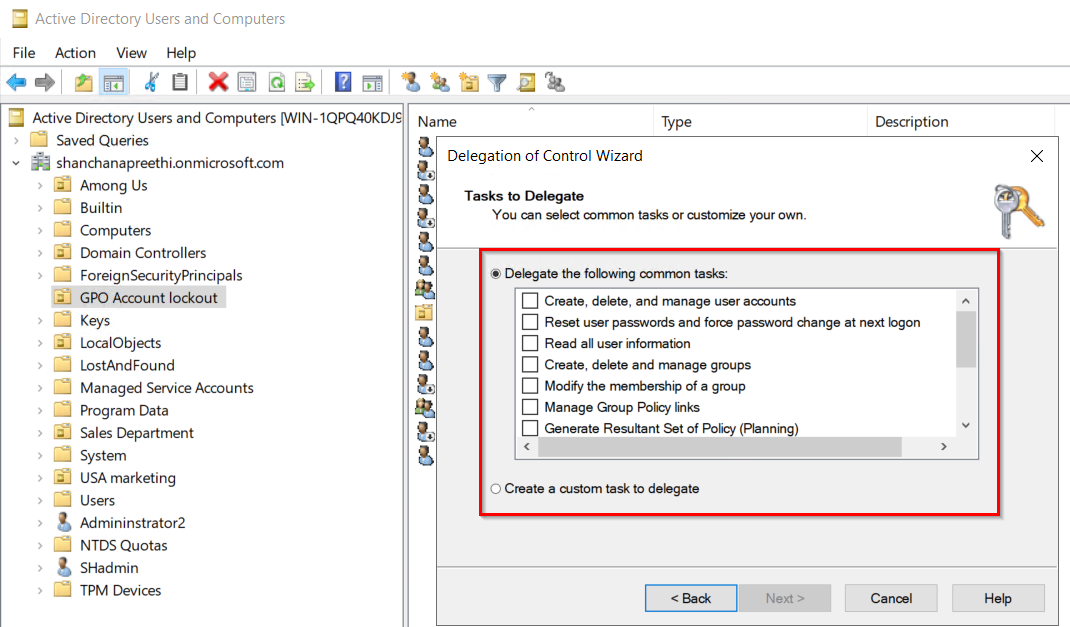Open the Find objects magnifier icon
The image size is (1070, 627).
tap(525, 81)
